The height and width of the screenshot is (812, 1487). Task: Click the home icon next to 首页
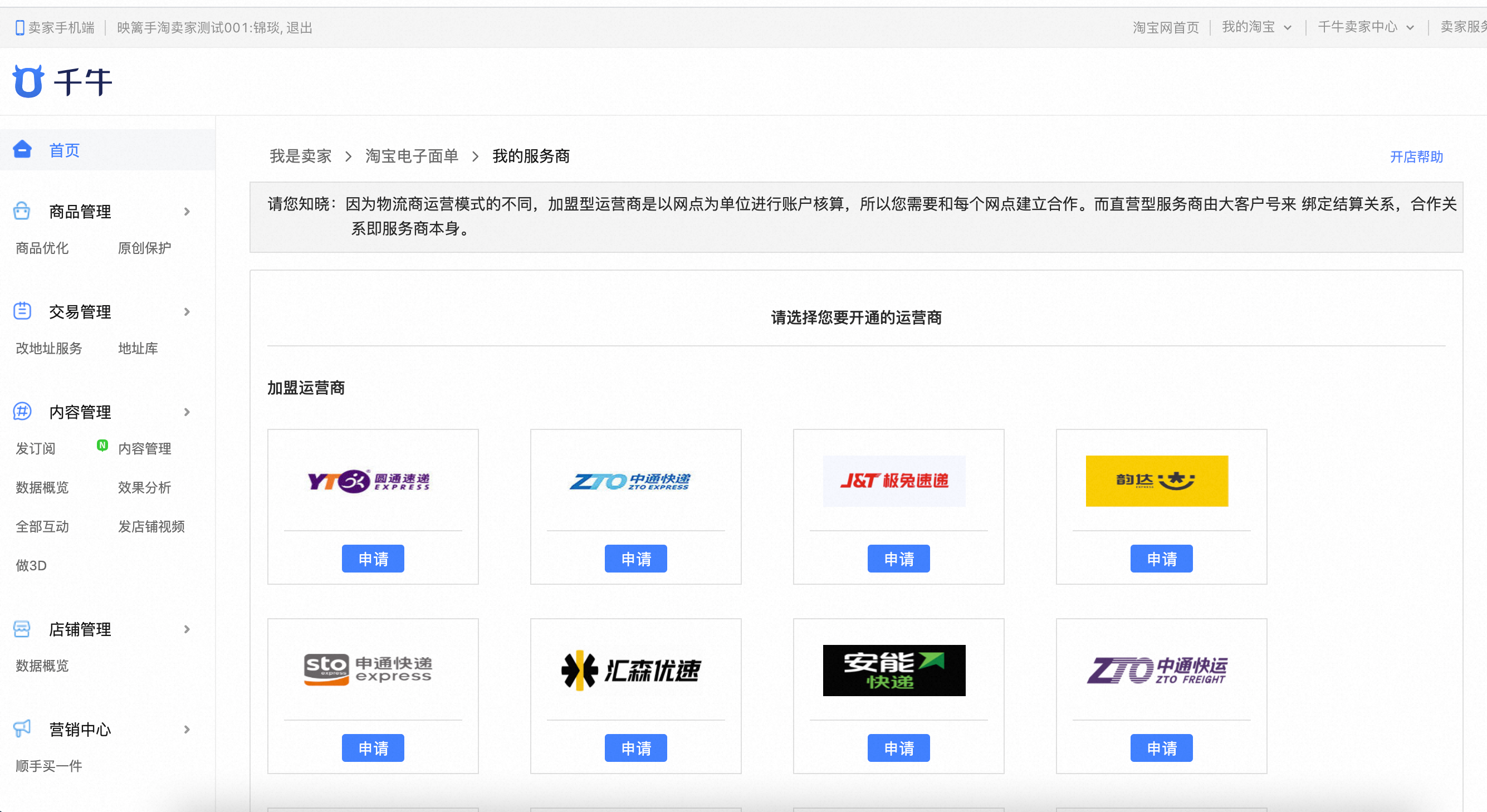click(22, 149)
